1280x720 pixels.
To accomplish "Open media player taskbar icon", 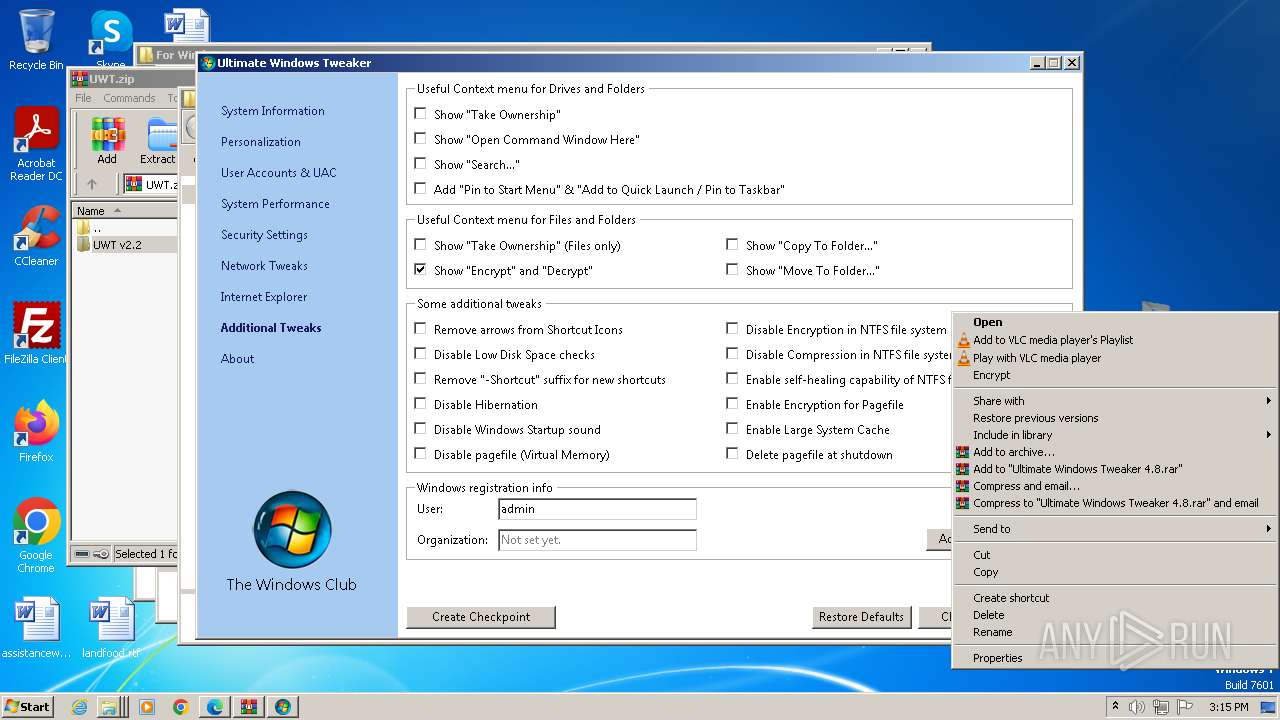I will pyautogui.click(x=147, y=707).
